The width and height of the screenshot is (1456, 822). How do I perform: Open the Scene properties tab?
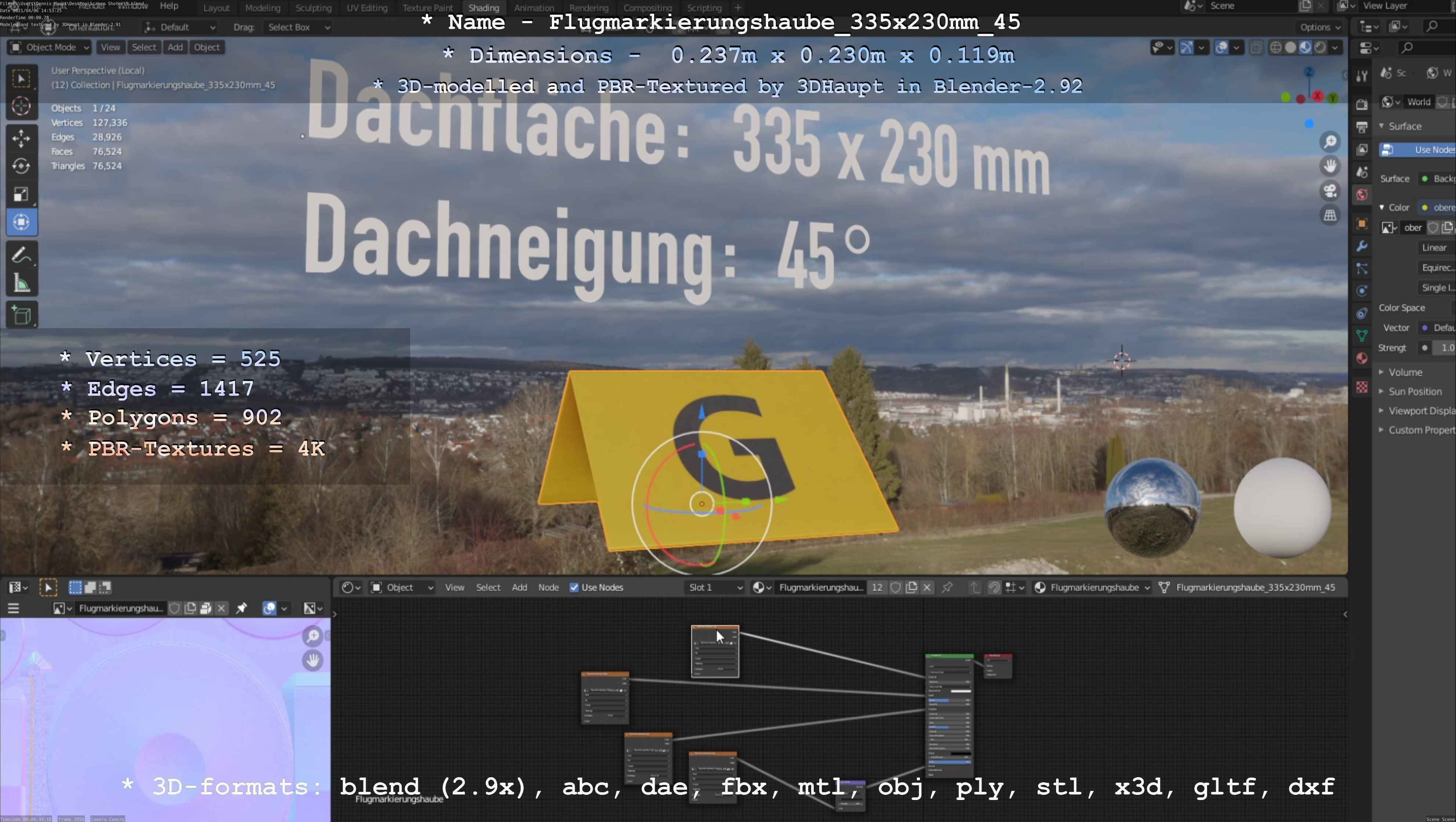coord(1362,172)
